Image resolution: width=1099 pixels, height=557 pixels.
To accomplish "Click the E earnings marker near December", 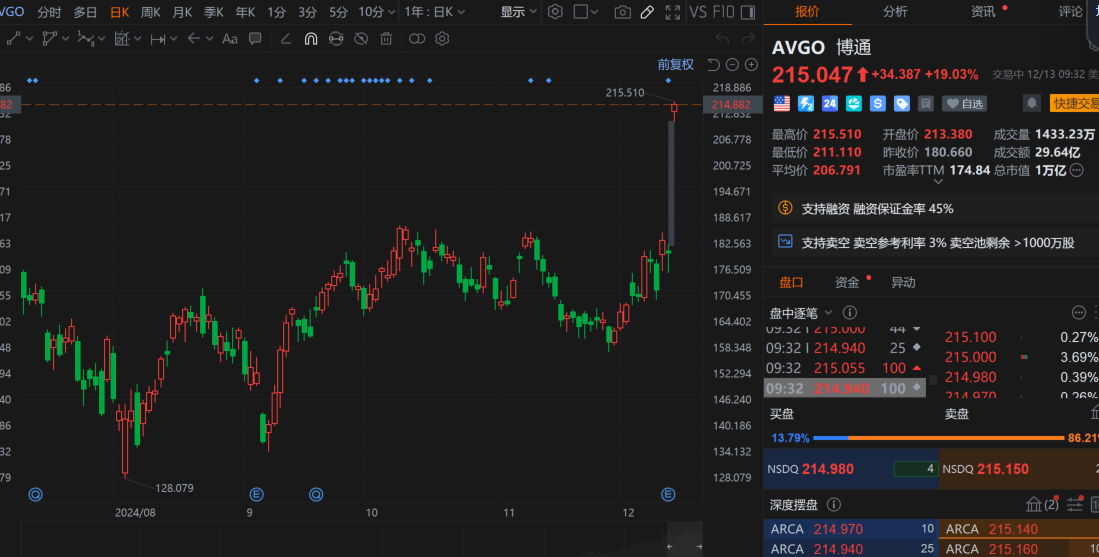I will tap(668, 495).
